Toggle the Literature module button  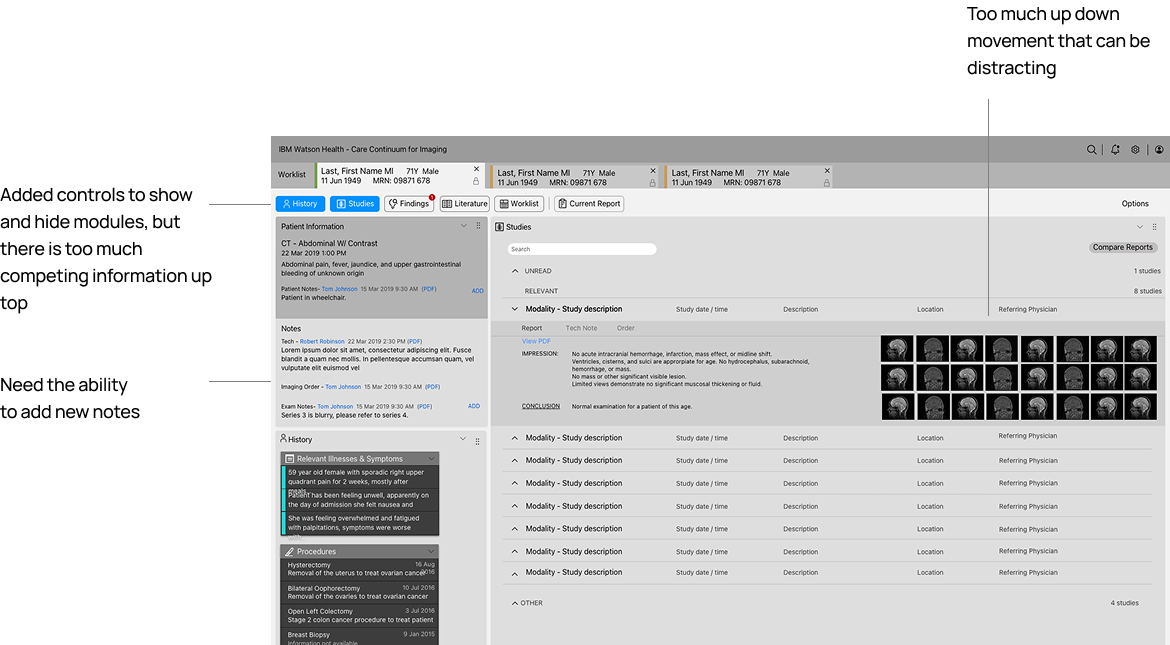pyautogui.click(x=464, y=204)
